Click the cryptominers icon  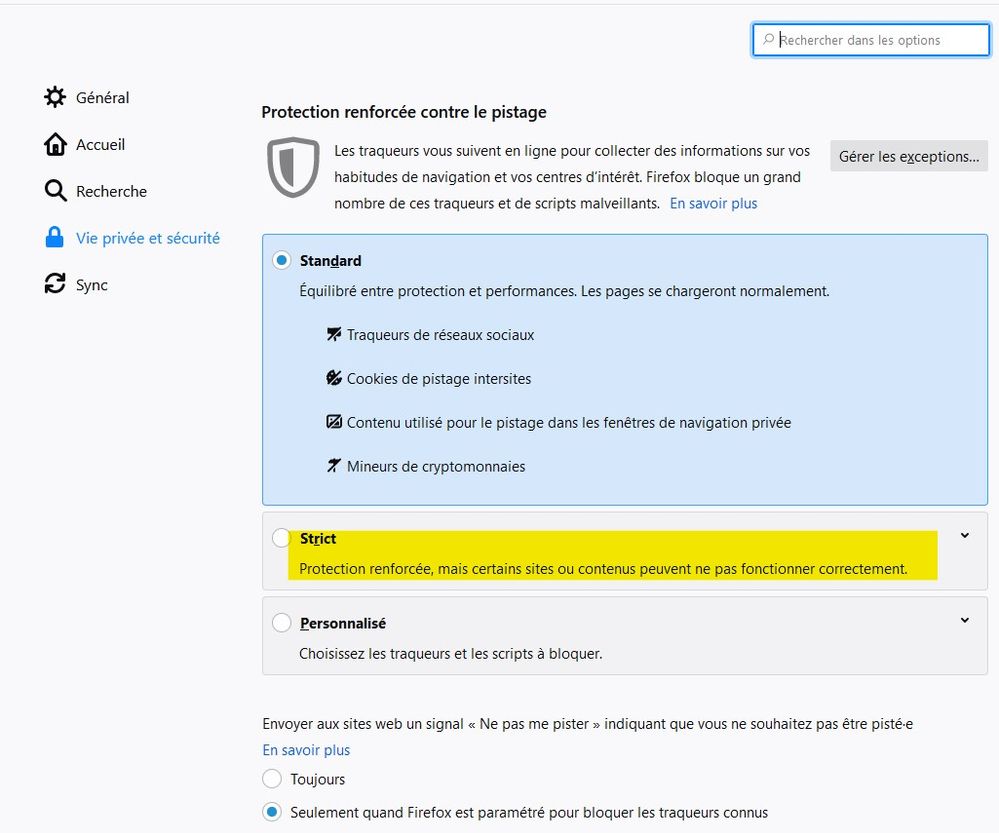[x=334, y=466]
